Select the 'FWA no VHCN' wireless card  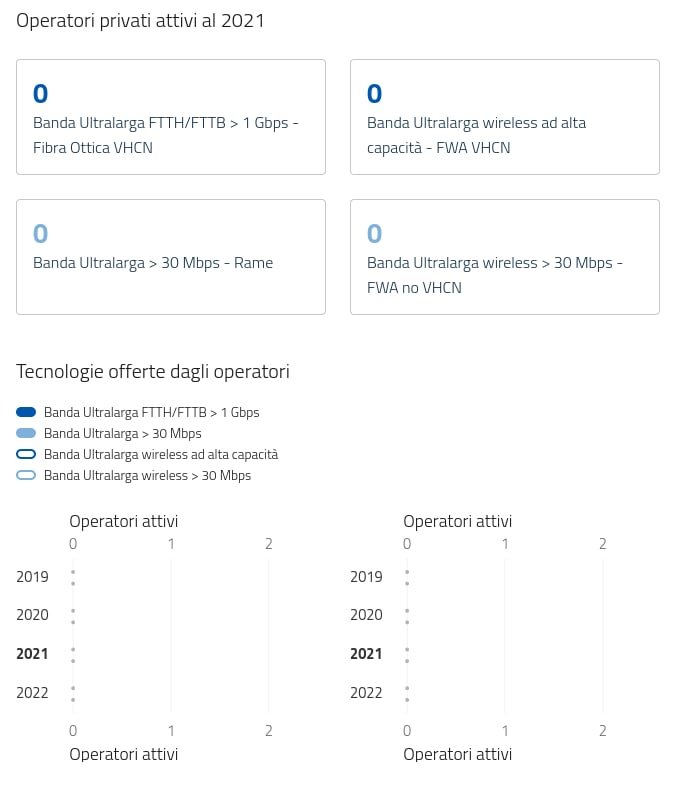pos(504,257)
